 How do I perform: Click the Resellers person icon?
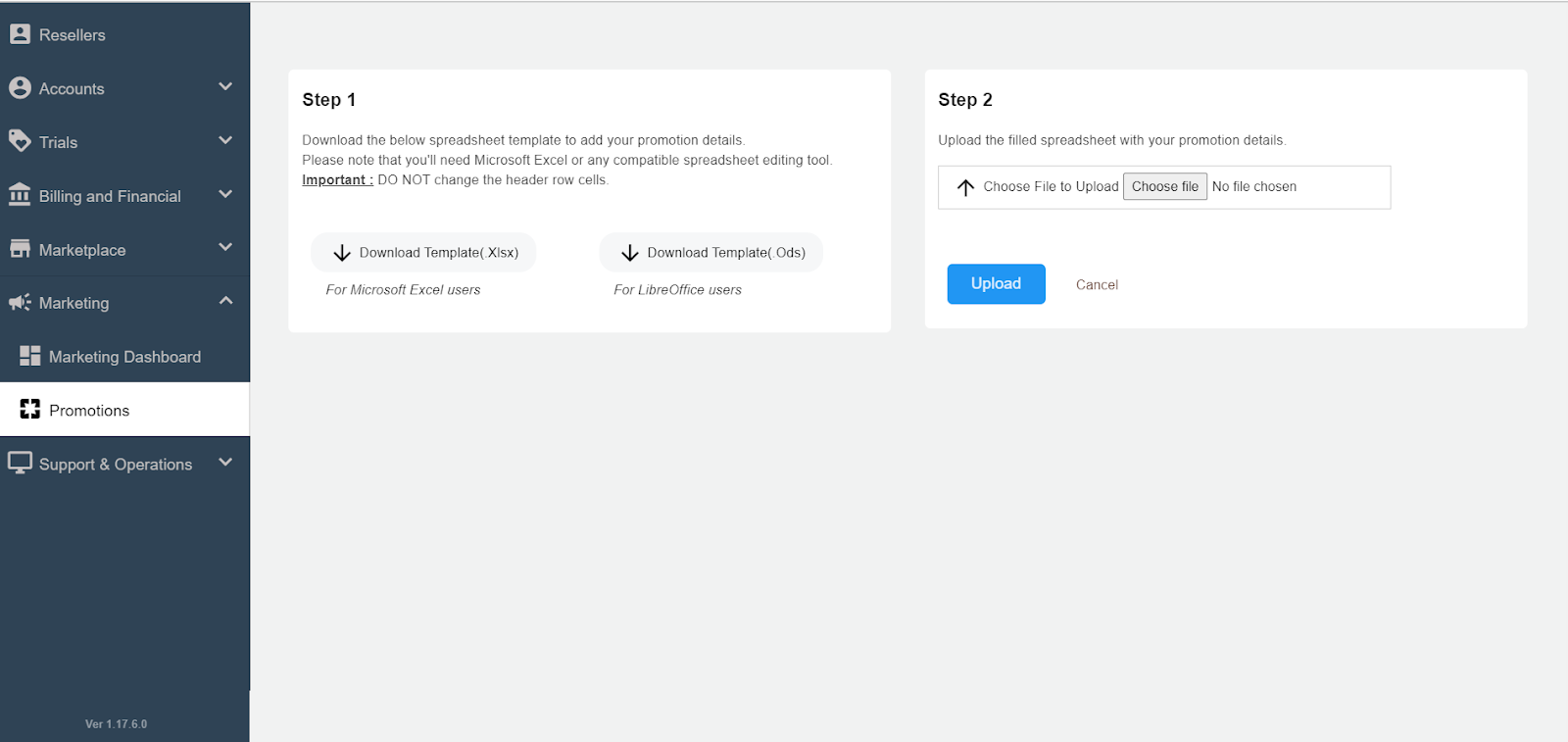(20, 34)
